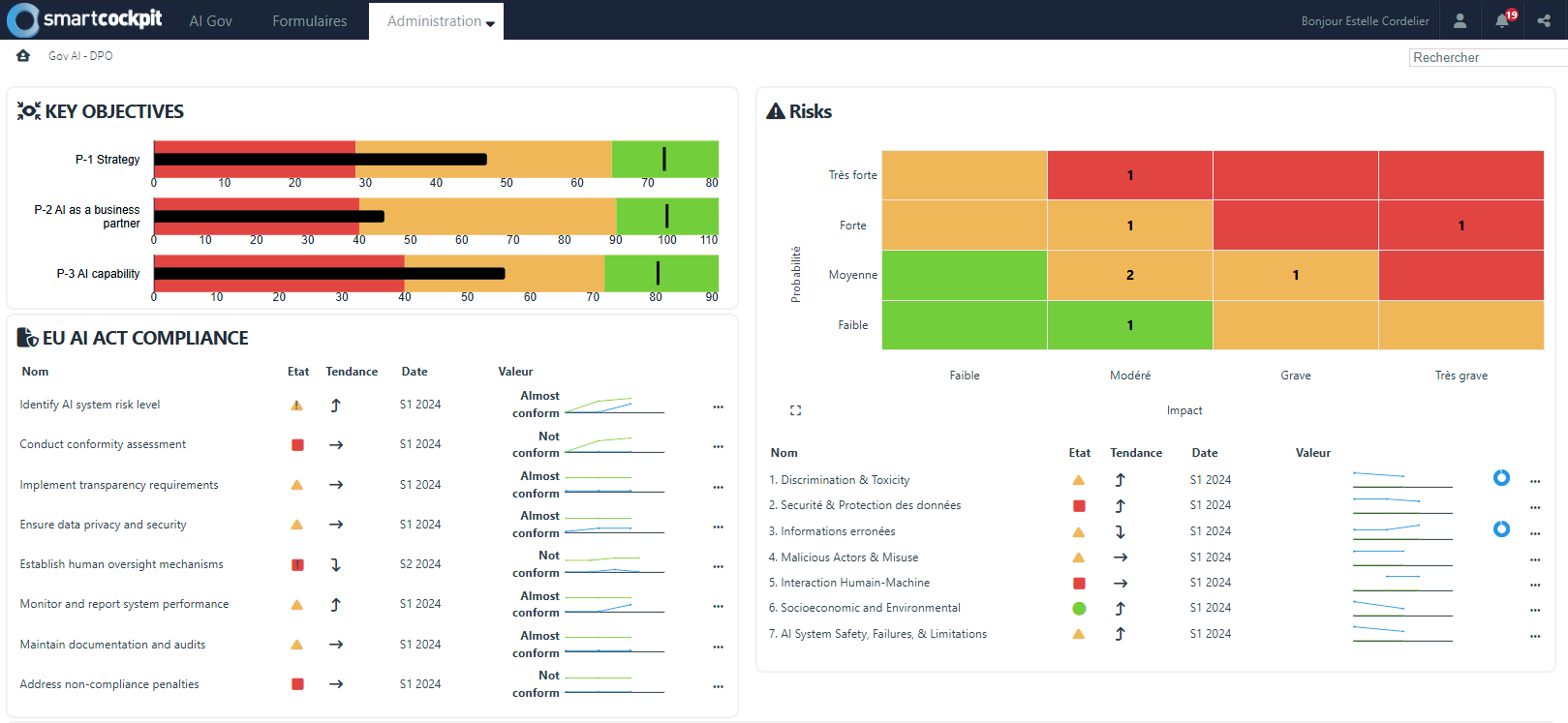The height and width of the screenshot is (723, 1568).
Task: Select the Moyenne/Modéré risk matrix cell showing 2
Action: point(1129,275)
